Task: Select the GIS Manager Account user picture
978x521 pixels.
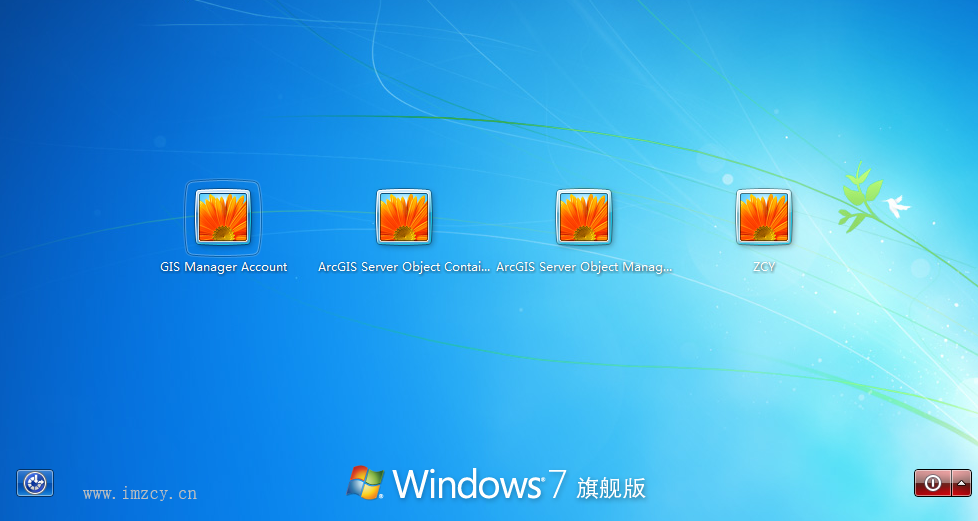Action: tap(223, 217)
